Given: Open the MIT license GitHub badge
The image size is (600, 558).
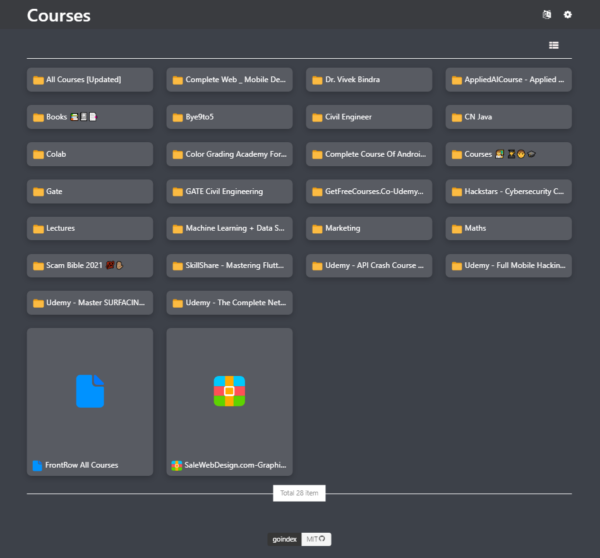Looking at the screenshot, I should coord(316,539).
